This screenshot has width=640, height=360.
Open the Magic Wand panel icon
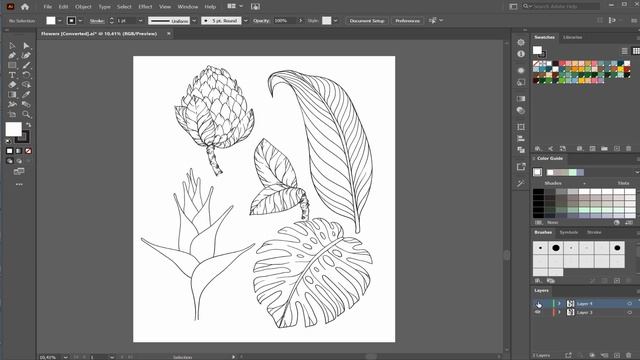click(521, 184)
